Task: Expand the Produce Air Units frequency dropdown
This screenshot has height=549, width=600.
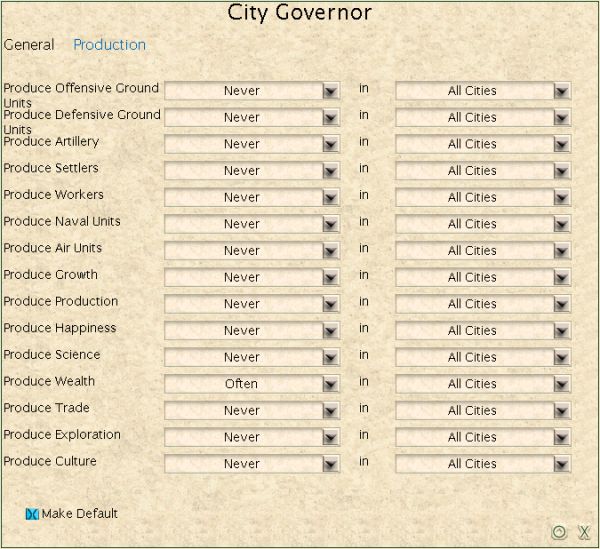Action: [251, 251]
